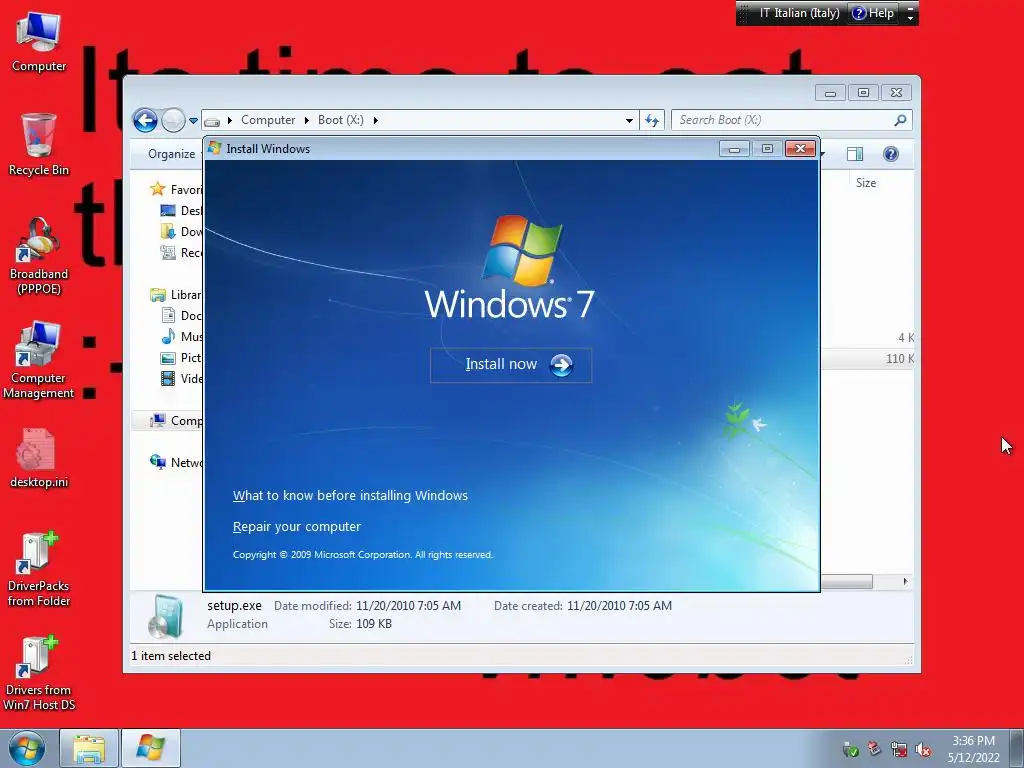Close the Install Windows dialog
This screenshot has width=1024, height=768.
click(800, 149)
